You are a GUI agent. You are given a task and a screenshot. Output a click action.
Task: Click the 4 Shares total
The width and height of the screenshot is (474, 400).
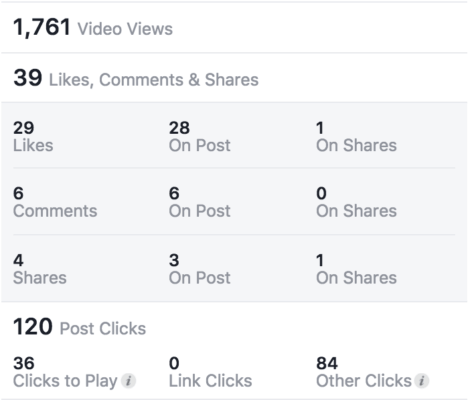point(40,269)
